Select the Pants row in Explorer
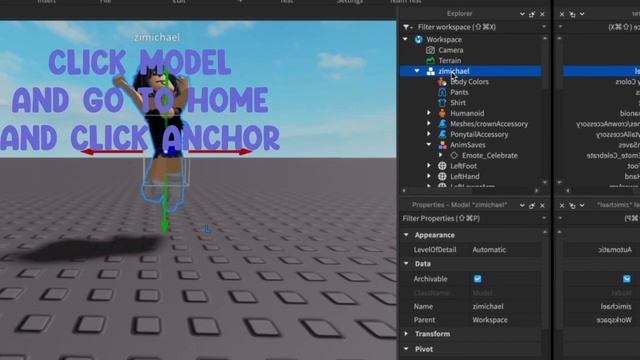 [471, 92]
